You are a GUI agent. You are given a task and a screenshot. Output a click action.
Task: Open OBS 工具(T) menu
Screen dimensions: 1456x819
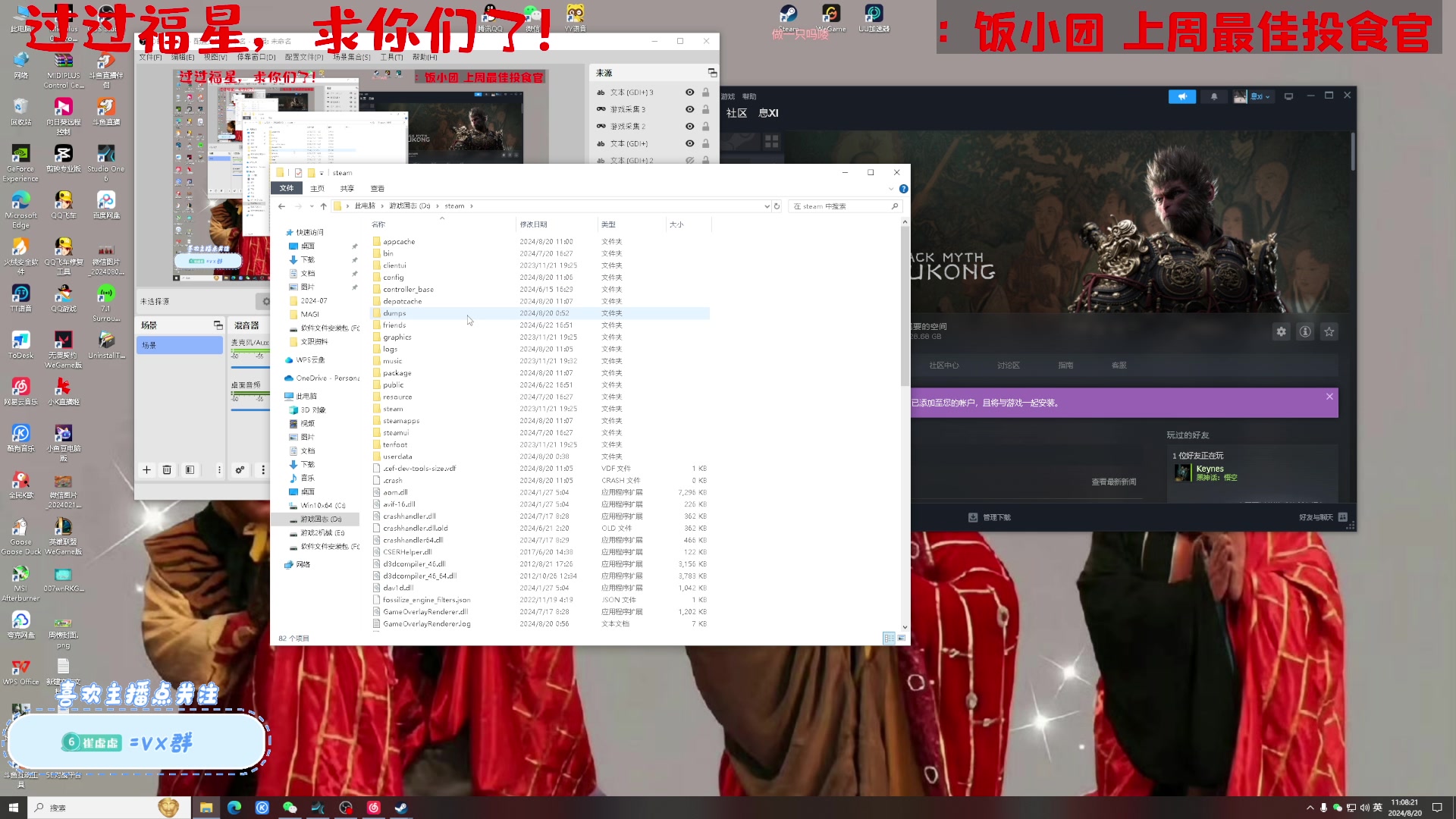(x=391, y=57)
